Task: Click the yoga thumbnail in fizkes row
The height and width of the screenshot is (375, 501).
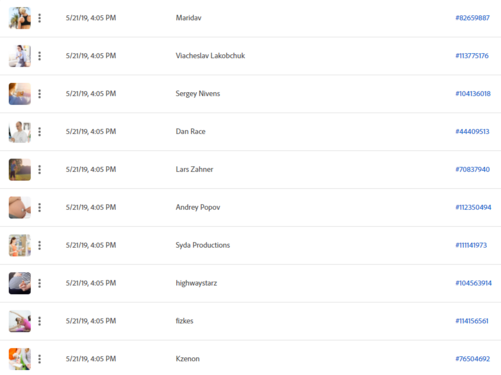Action: pos(20,321)
